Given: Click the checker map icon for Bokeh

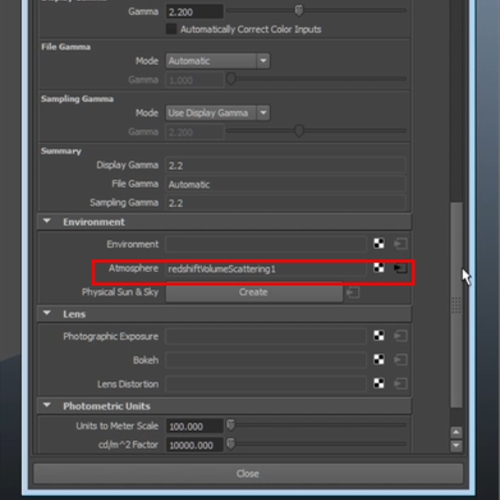Looking at the screenshot, I should coord(379,360).
